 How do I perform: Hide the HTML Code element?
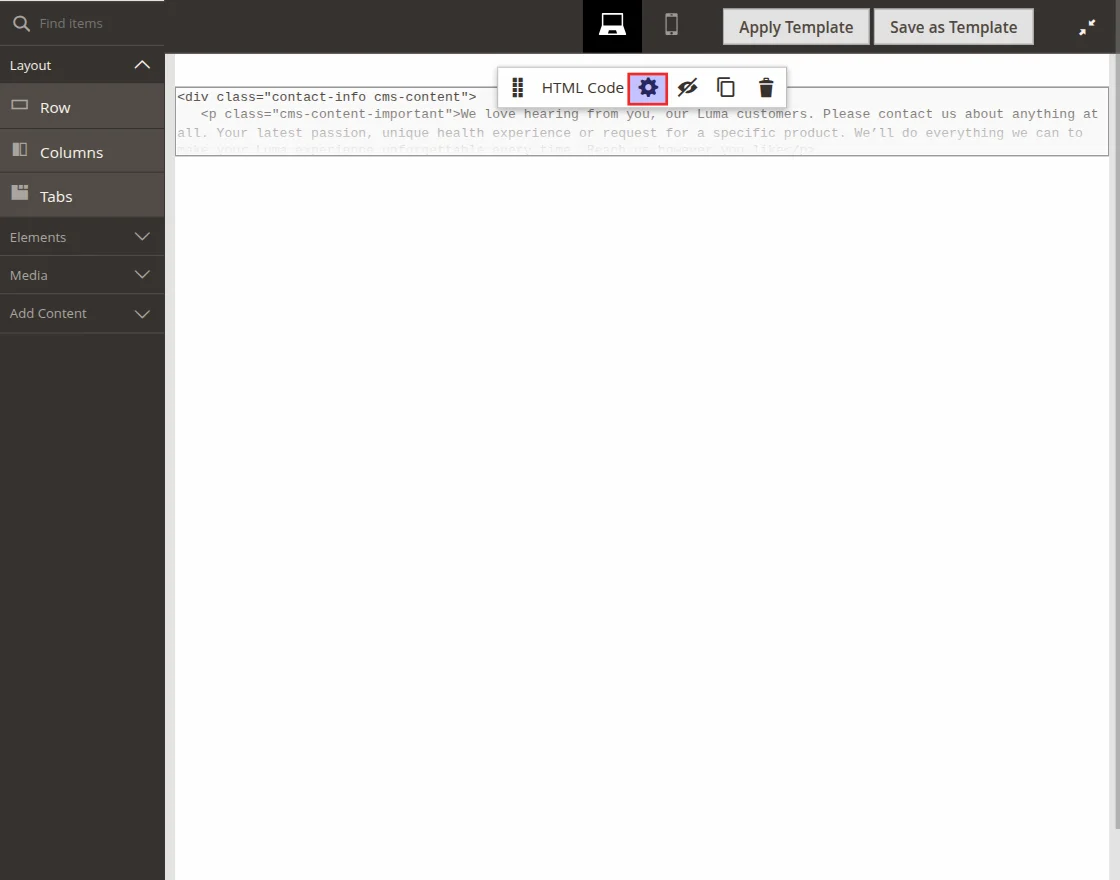(x=687, y=88)
